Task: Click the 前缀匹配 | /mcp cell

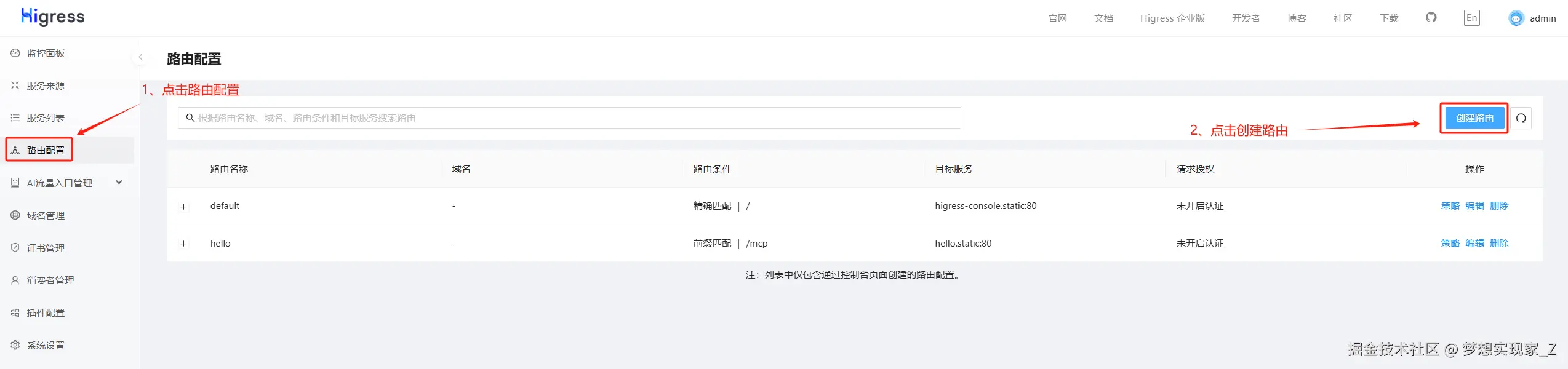Action: (x=730, y=244)
